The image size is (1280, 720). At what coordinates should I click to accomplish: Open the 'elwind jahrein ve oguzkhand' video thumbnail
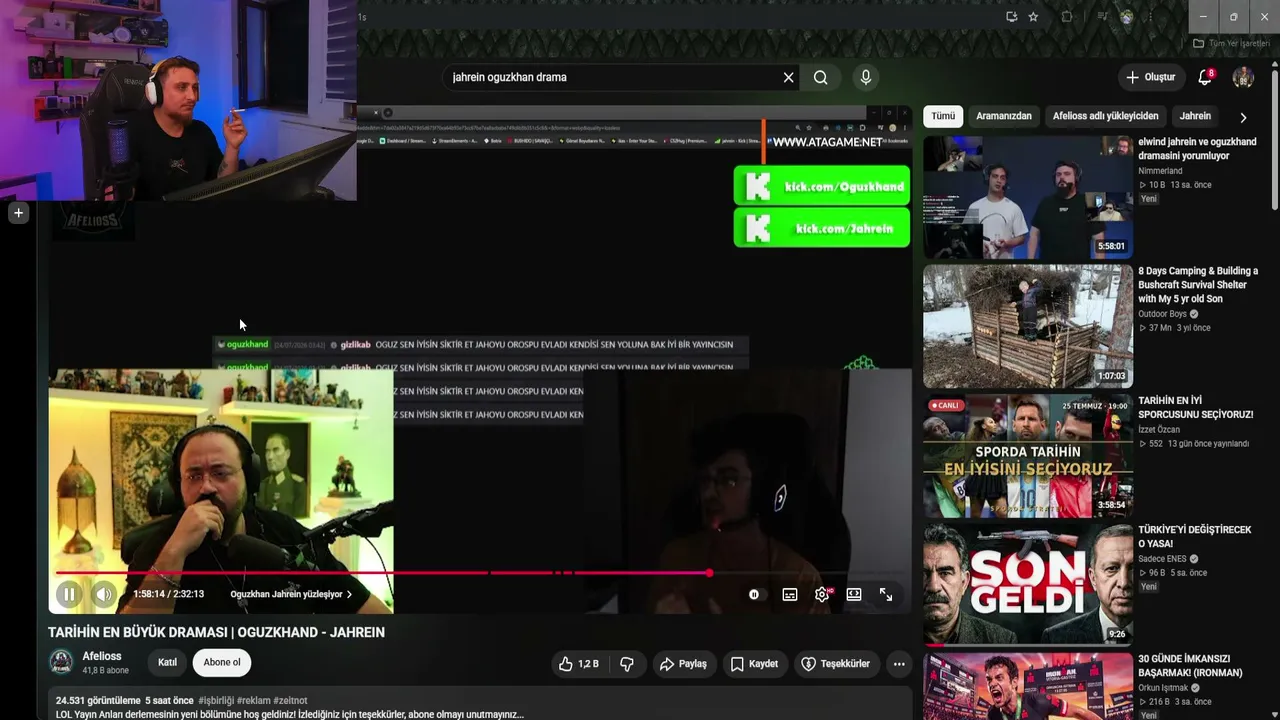[1028, 198]
